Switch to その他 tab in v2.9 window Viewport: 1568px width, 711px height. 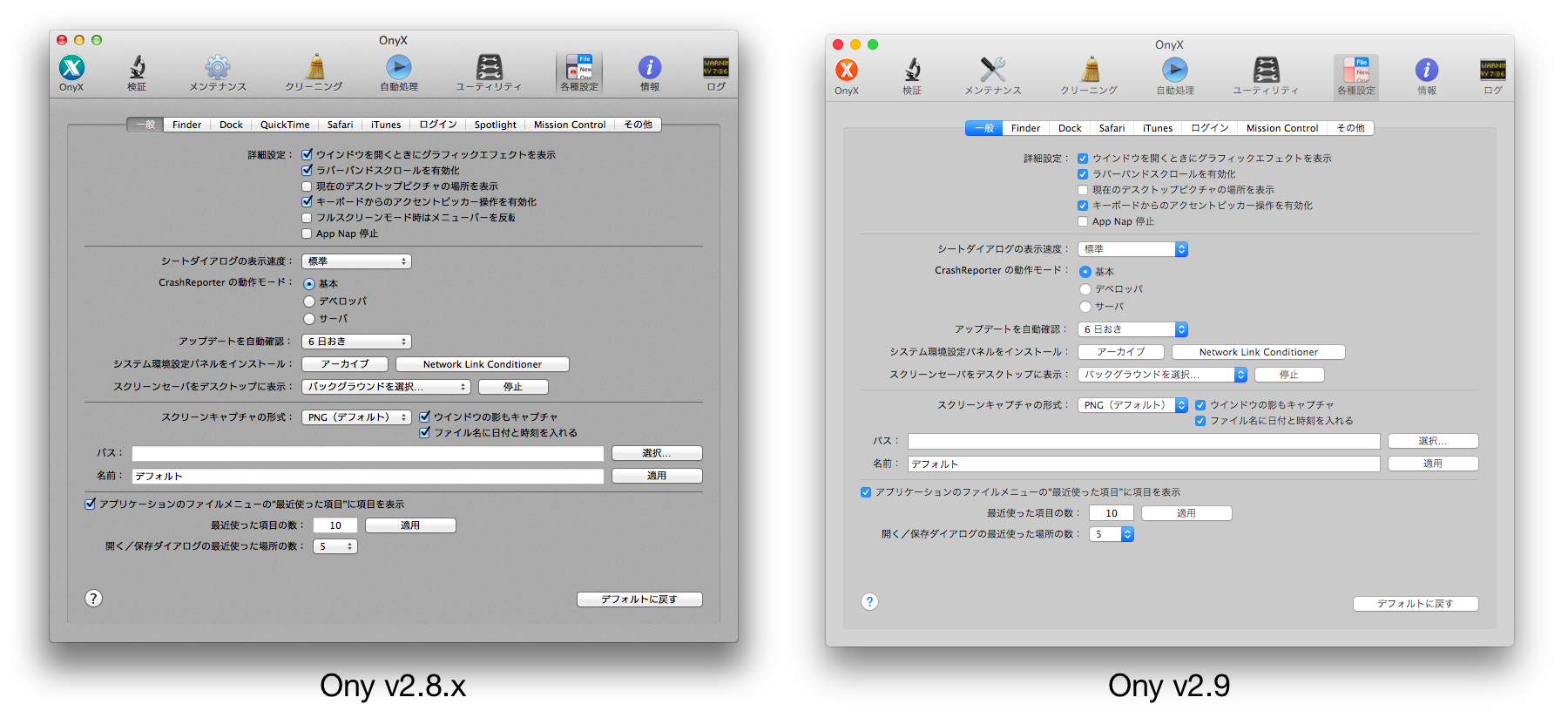pos(1351,128)
